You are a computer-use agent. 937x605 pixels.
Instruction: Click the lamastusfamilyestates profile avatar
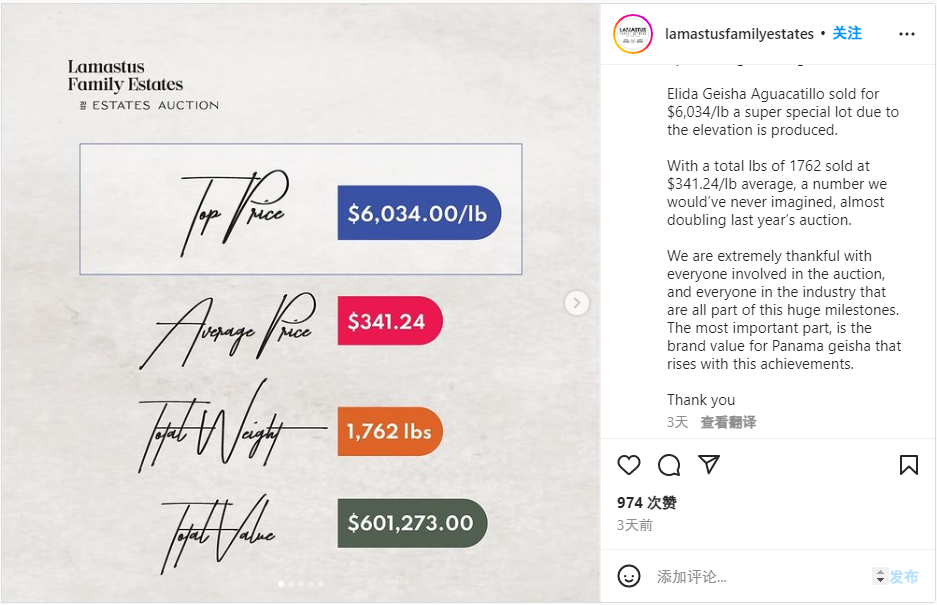point(633,34)
